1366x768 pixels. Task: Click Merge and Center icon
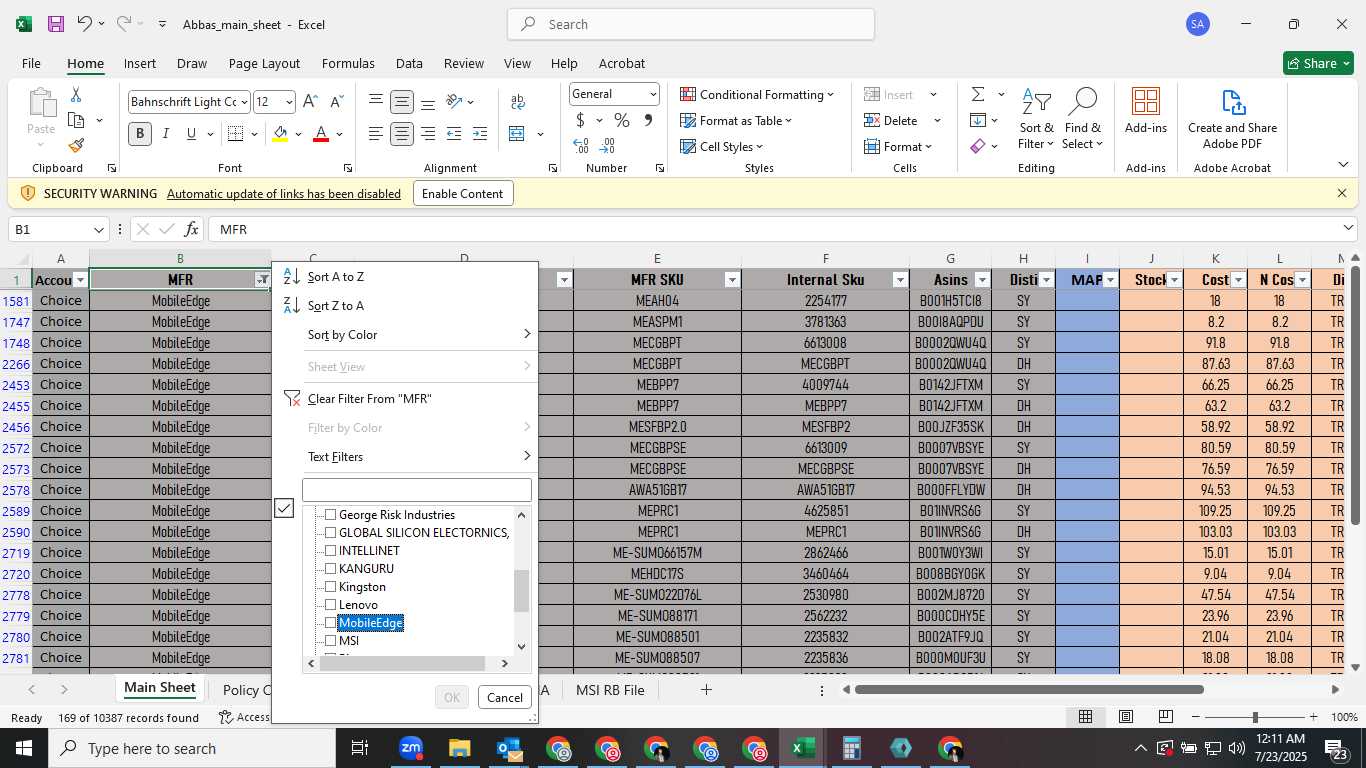pyautogui.click(x=517, y=134)
